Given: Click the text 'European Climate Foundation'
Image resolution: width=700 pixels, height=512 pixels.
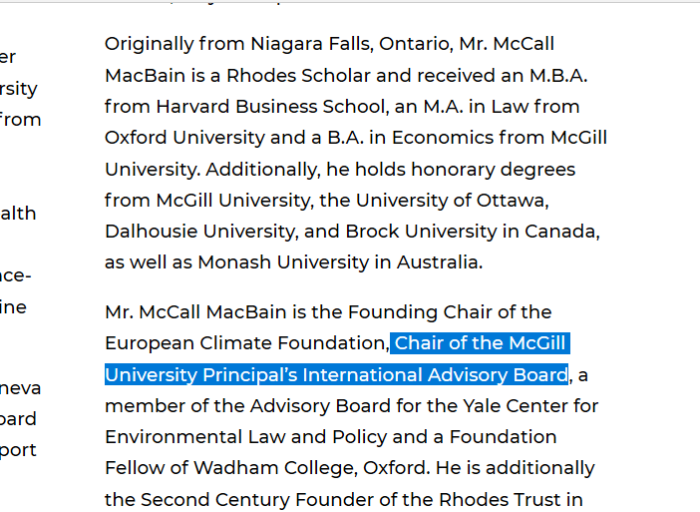Looking at the screenshot, I should (247, 343).
